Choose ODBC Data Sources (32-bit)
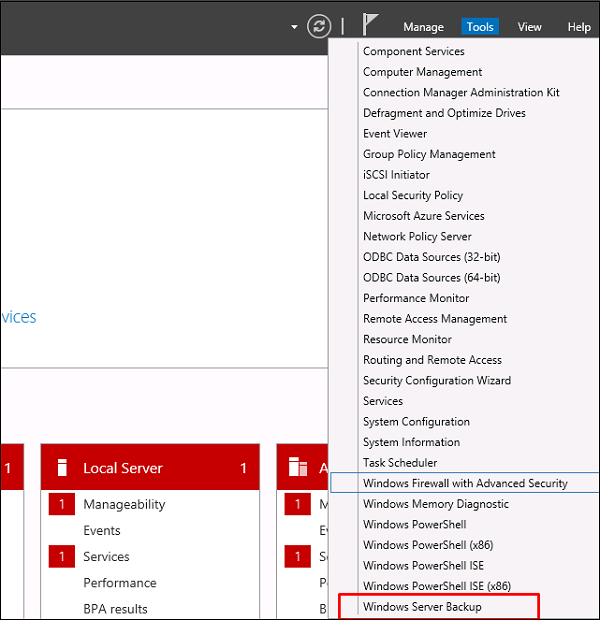This screenshot has height=620, width=600. [x=432, y=257]
